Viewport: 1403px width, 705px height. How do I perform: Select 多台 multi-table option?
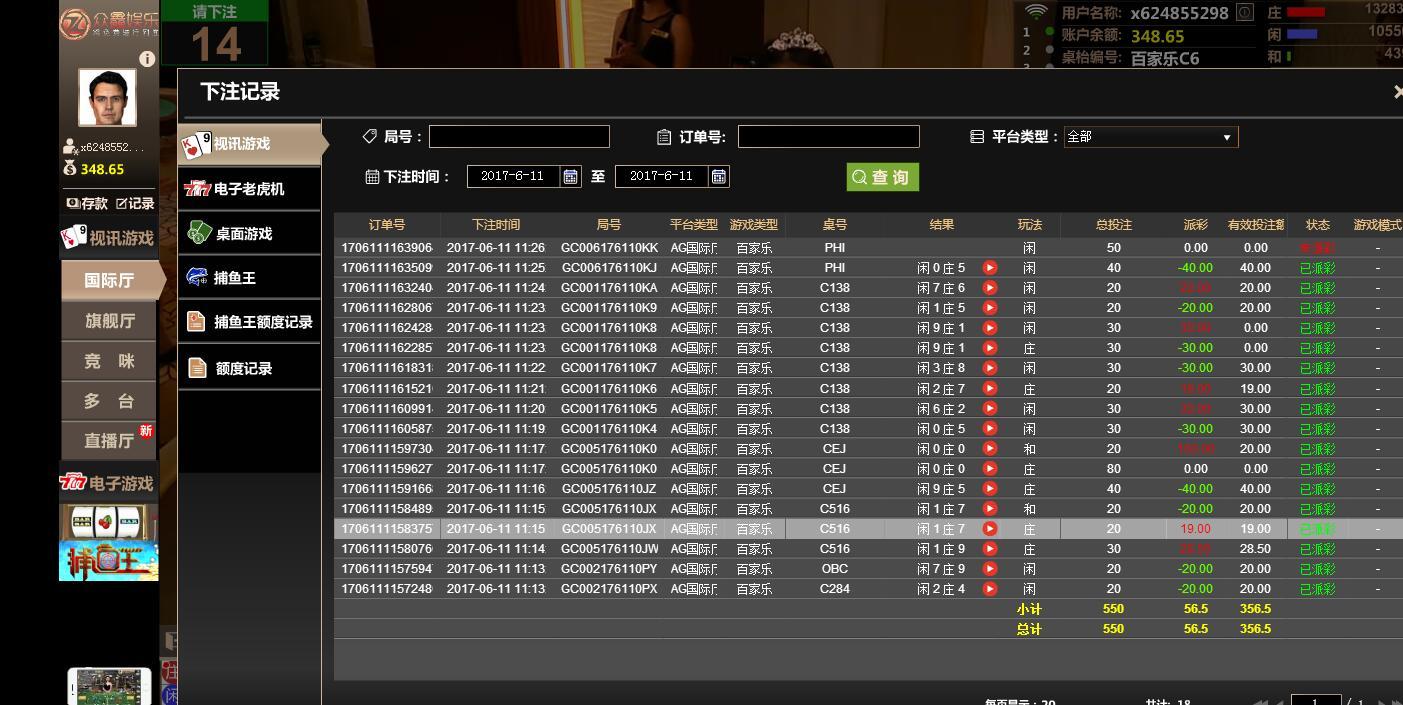click(x=109, y=401)
